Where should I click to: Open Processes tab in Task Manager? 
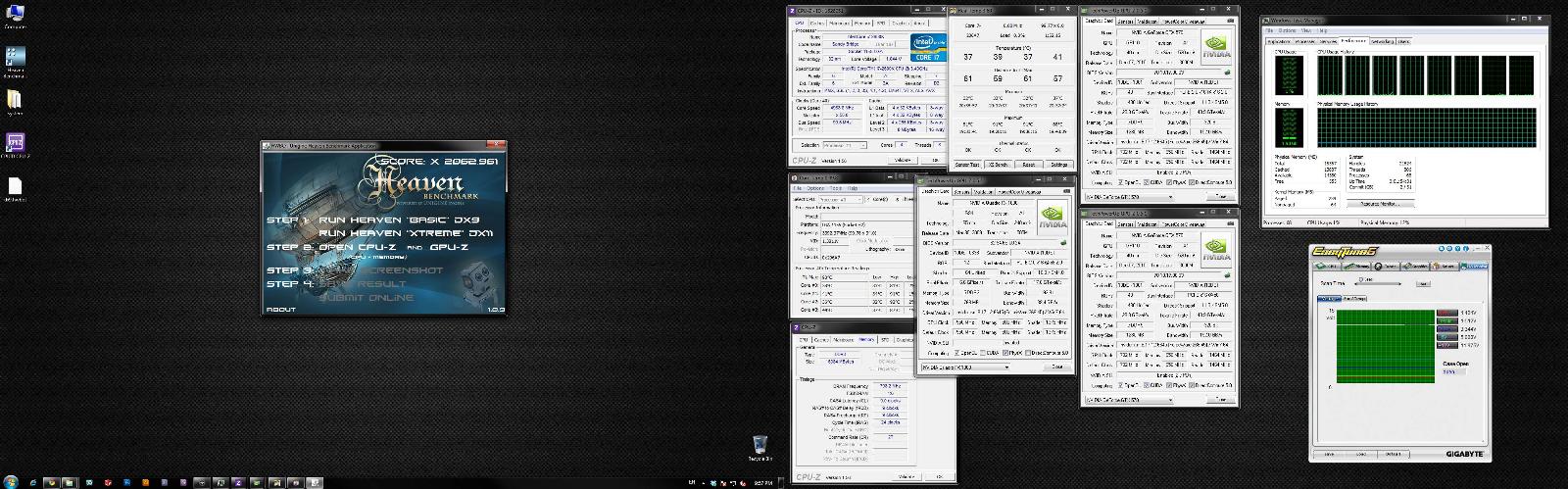pos(1304,42)
